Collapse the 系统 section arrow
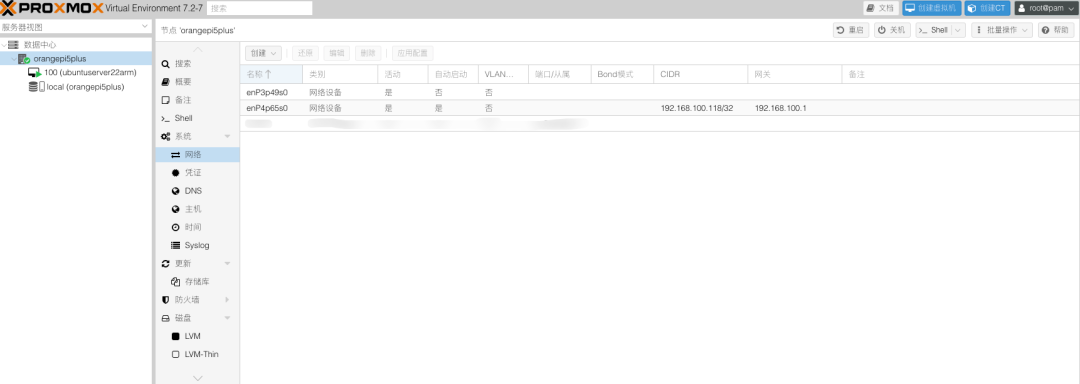Screen dimensions: 1080x384 pos(227,136)
